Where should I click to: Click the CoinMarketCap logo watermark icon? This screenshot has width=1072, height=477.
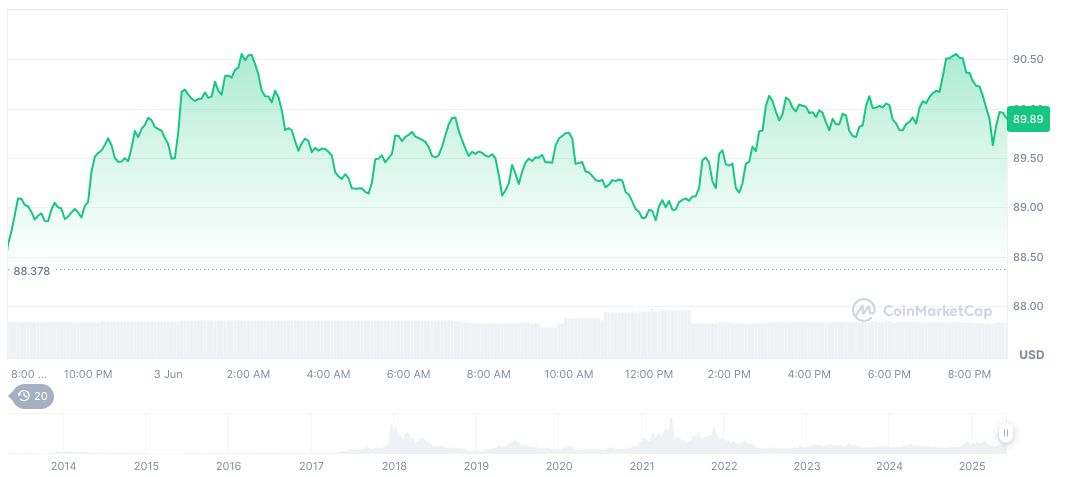(863, 310)
